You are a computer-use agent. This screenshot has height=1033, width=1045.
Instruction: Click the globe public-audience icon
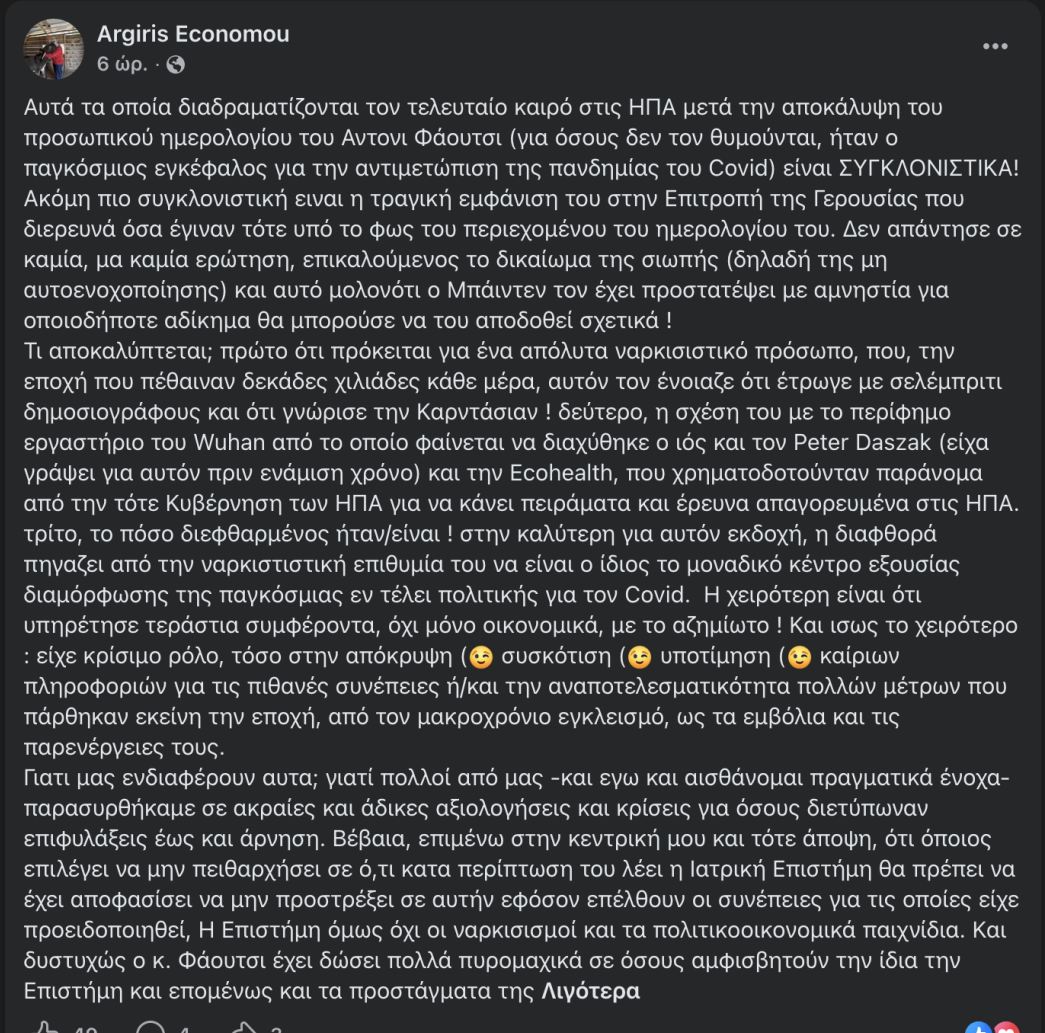(175, 64)
